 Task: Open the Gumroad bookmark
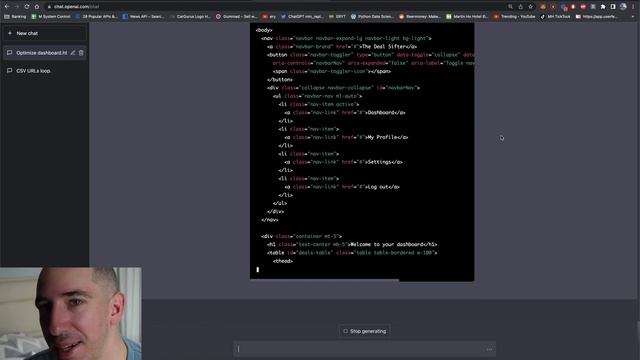pyautogui.click(x=236, y=17)
